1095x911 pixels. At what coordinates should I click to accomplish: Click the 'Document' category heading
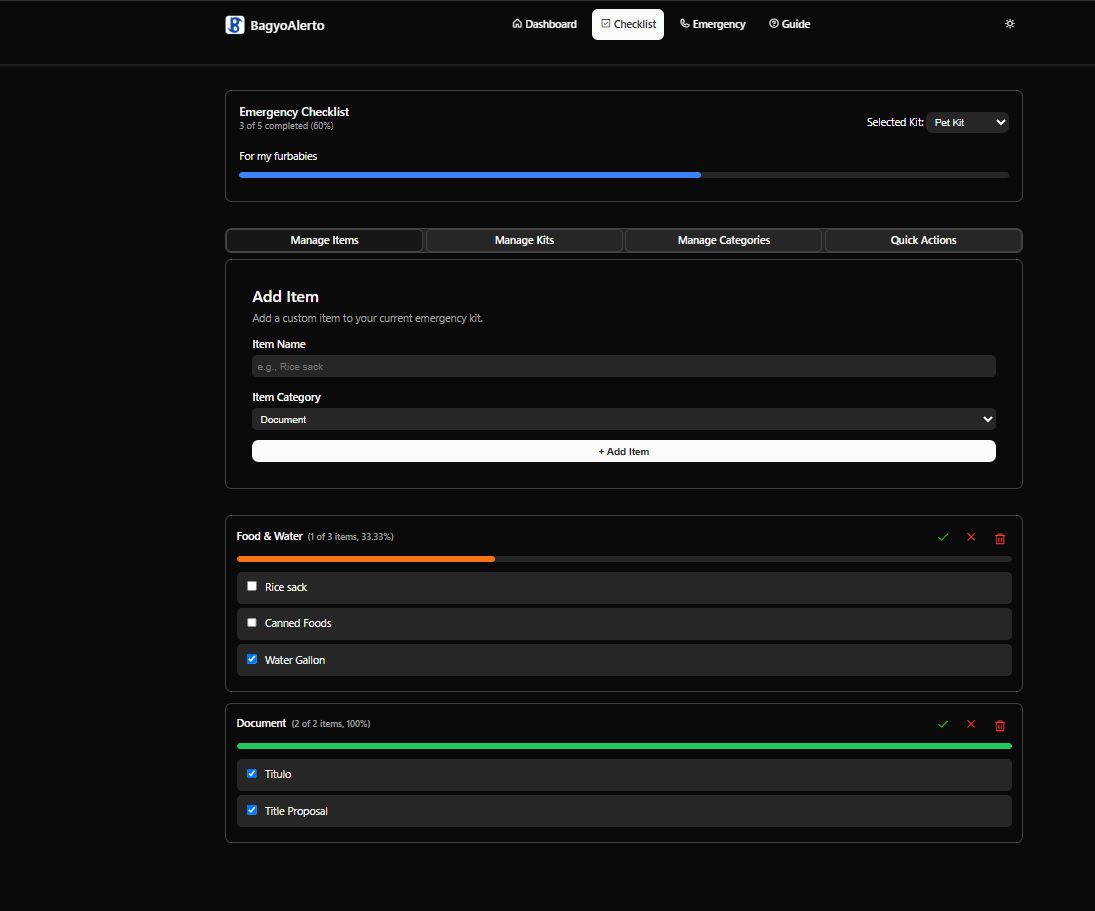click(x=261, y=723)
